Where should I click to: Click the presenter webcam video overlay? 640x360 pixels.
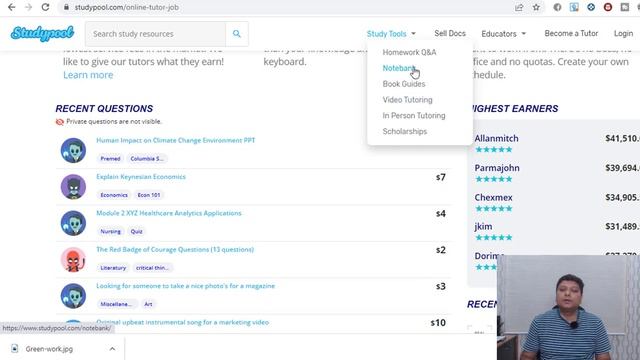click(x=568, y=307)
